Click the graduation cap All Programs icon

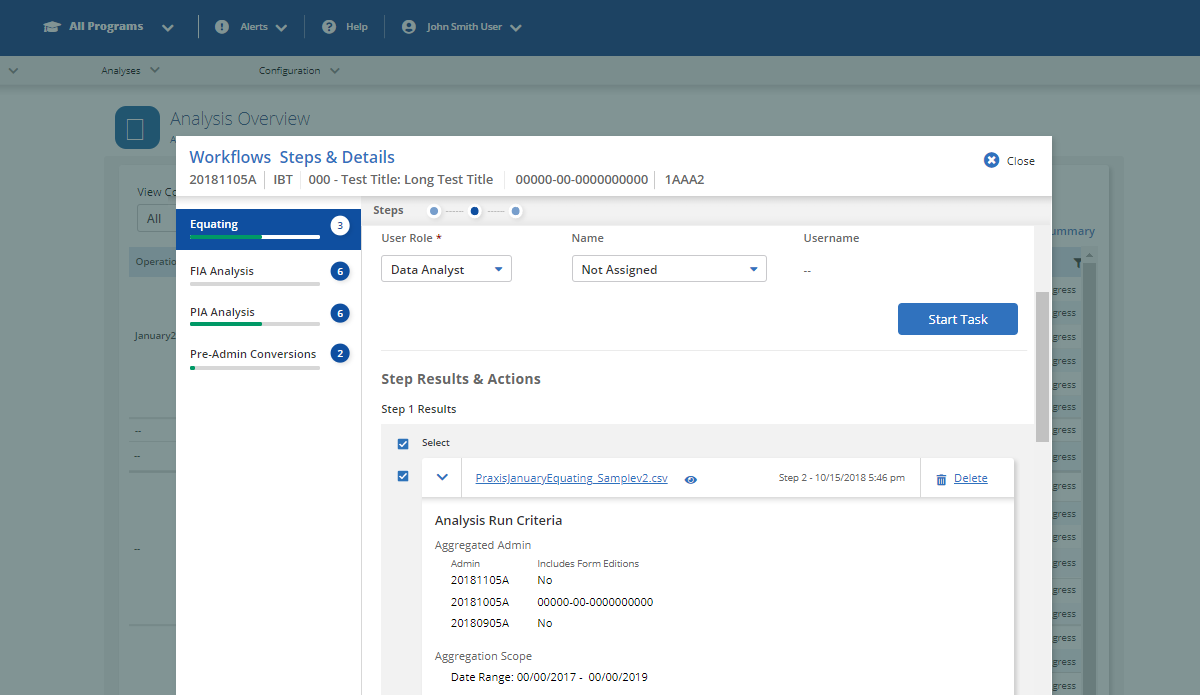click(x=52, y=27)
